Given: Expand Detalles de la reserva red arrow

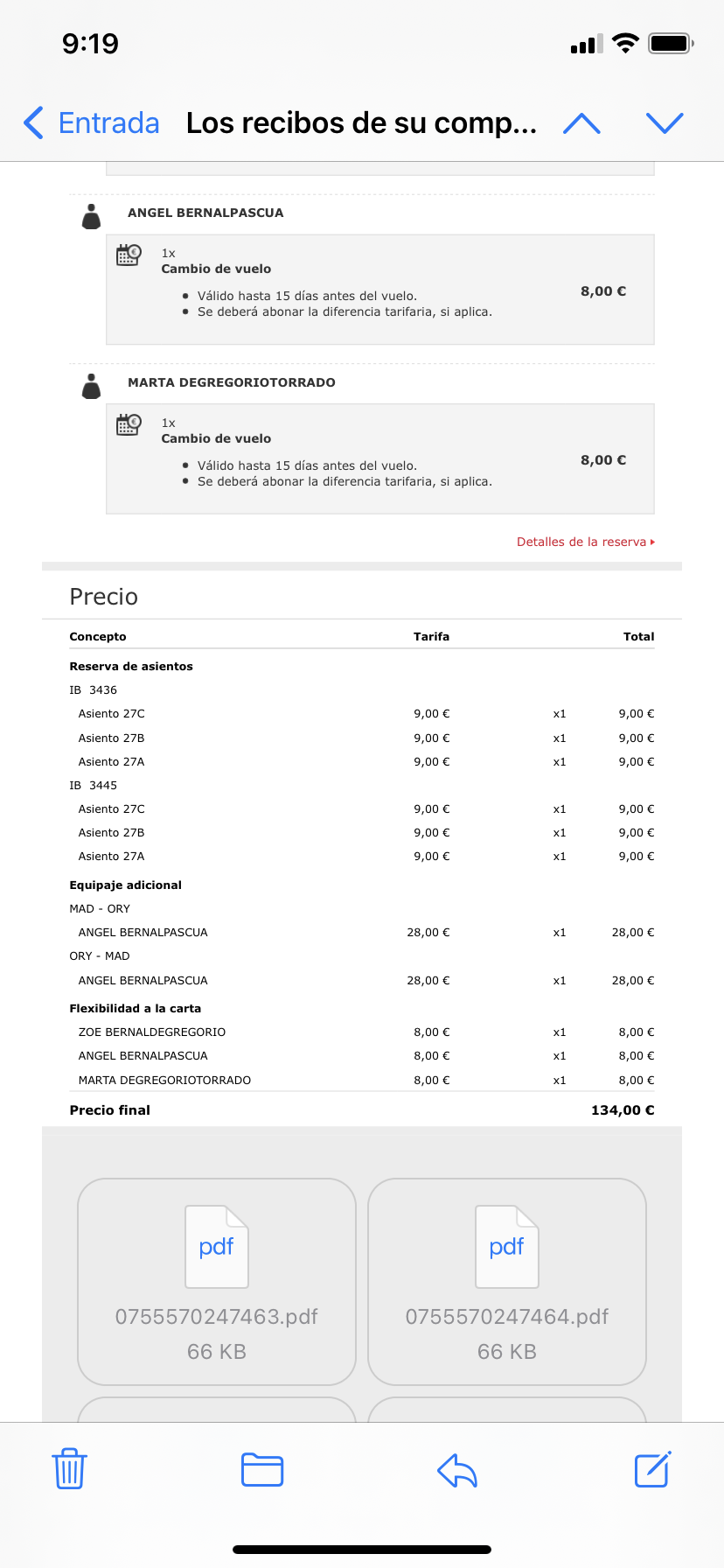Looking at the screenshot, I should coord(652,542).
